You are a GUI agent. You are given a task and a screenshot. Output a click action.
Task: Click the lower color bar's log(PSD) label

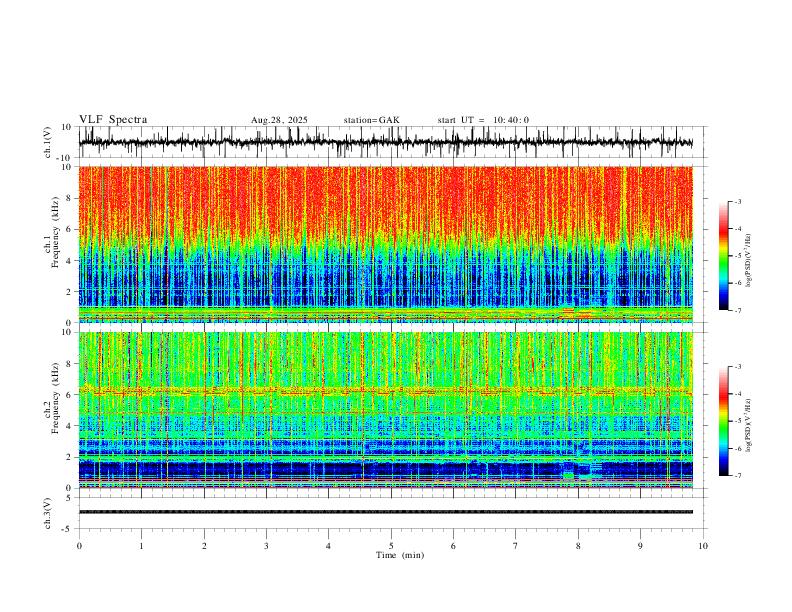(748, 425)
